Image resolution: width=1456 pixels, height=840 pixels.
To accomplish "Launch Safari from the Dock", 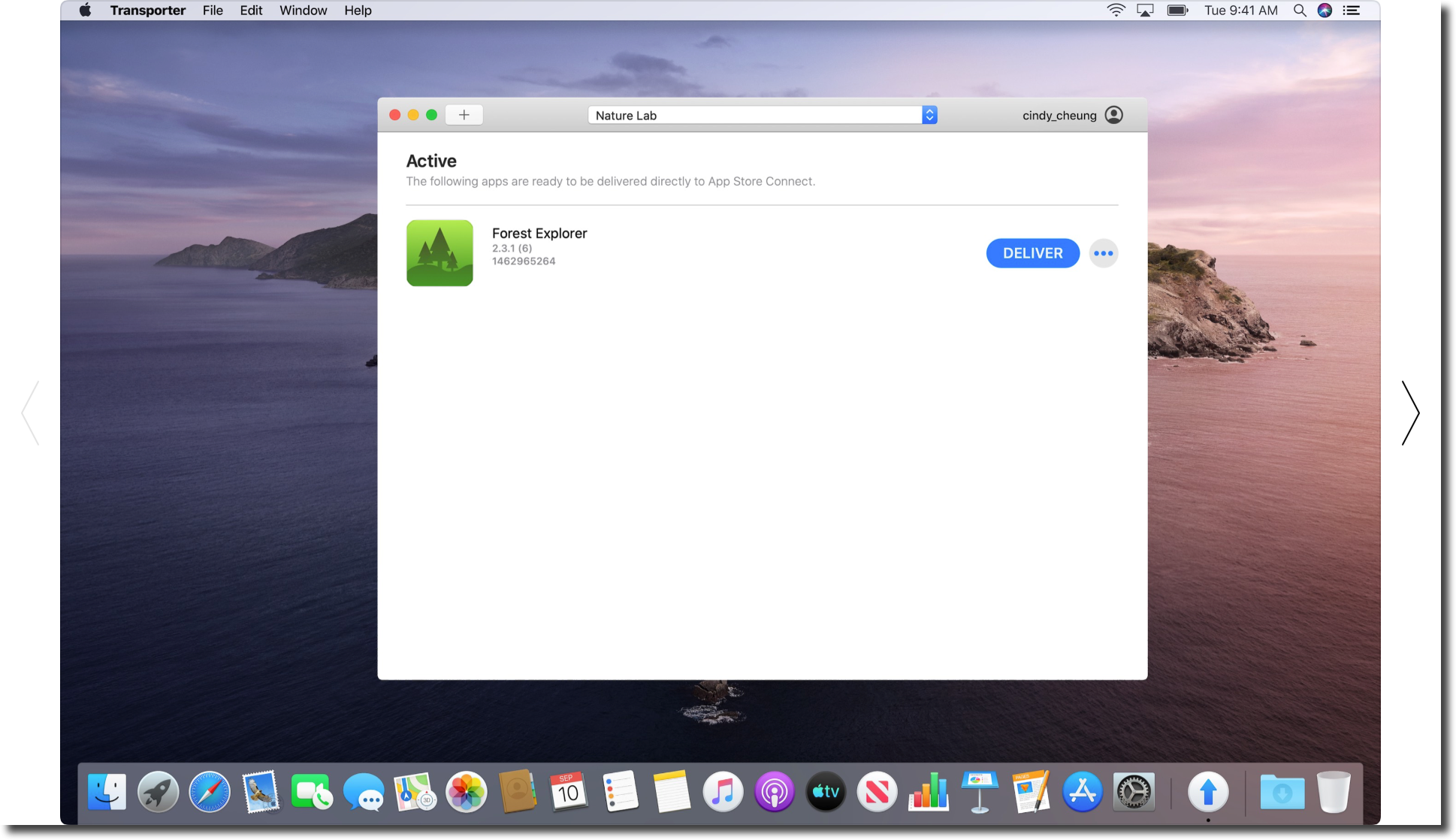I will [x=210, y=792].
